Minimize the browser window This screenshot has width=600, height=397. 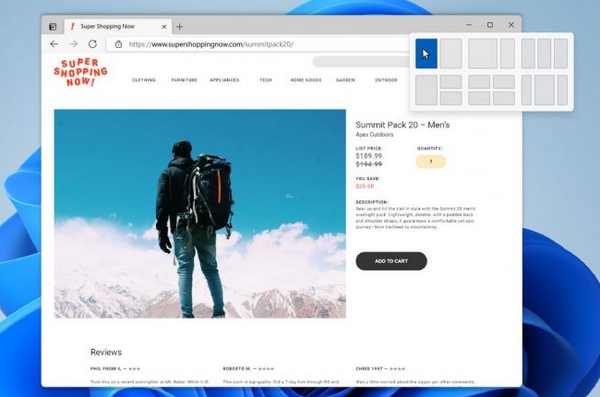coord(469,25)
